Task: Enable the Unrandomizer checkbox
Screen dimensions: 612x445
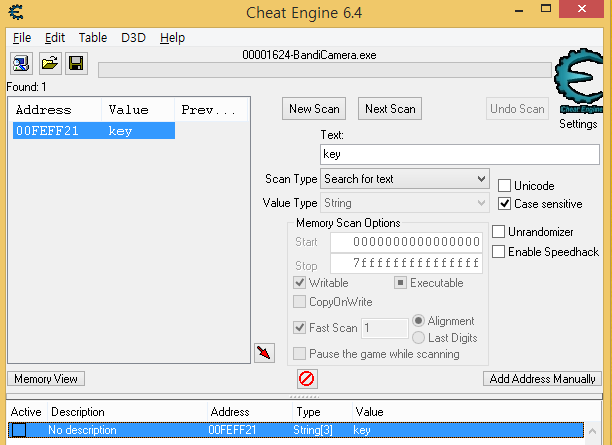Action: pos(498,231)
